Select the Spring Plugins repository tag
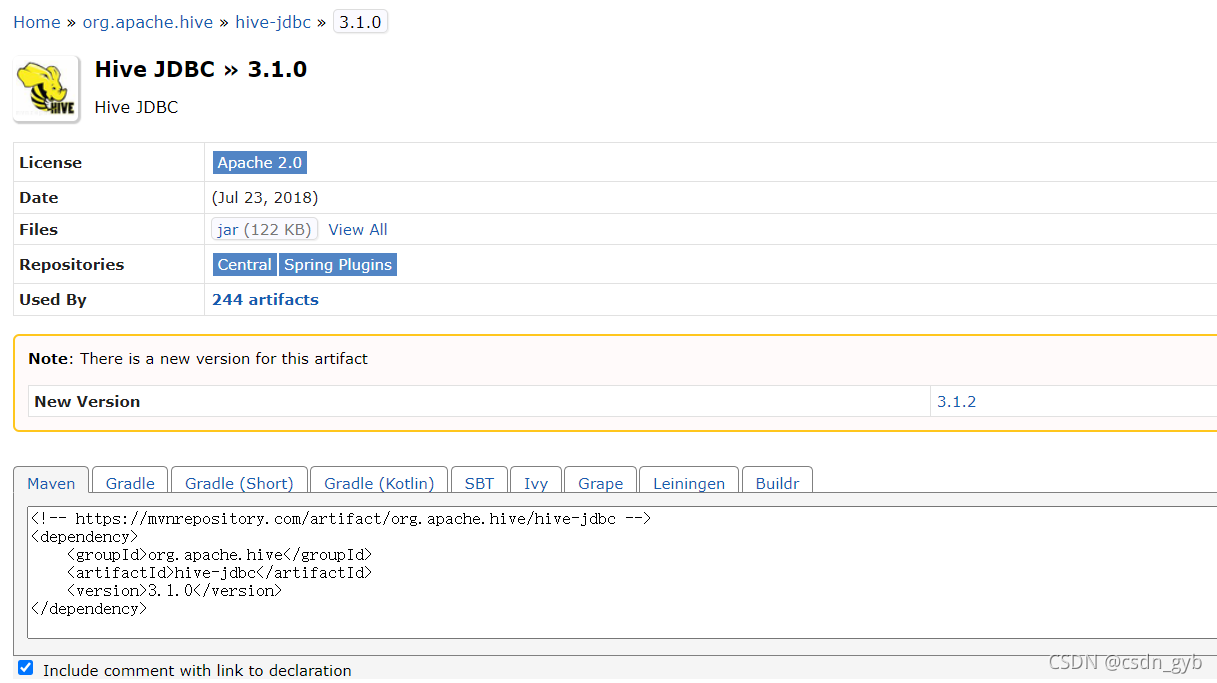The height and width of the screenshot is (683, 1217). [x=338, y=264]
